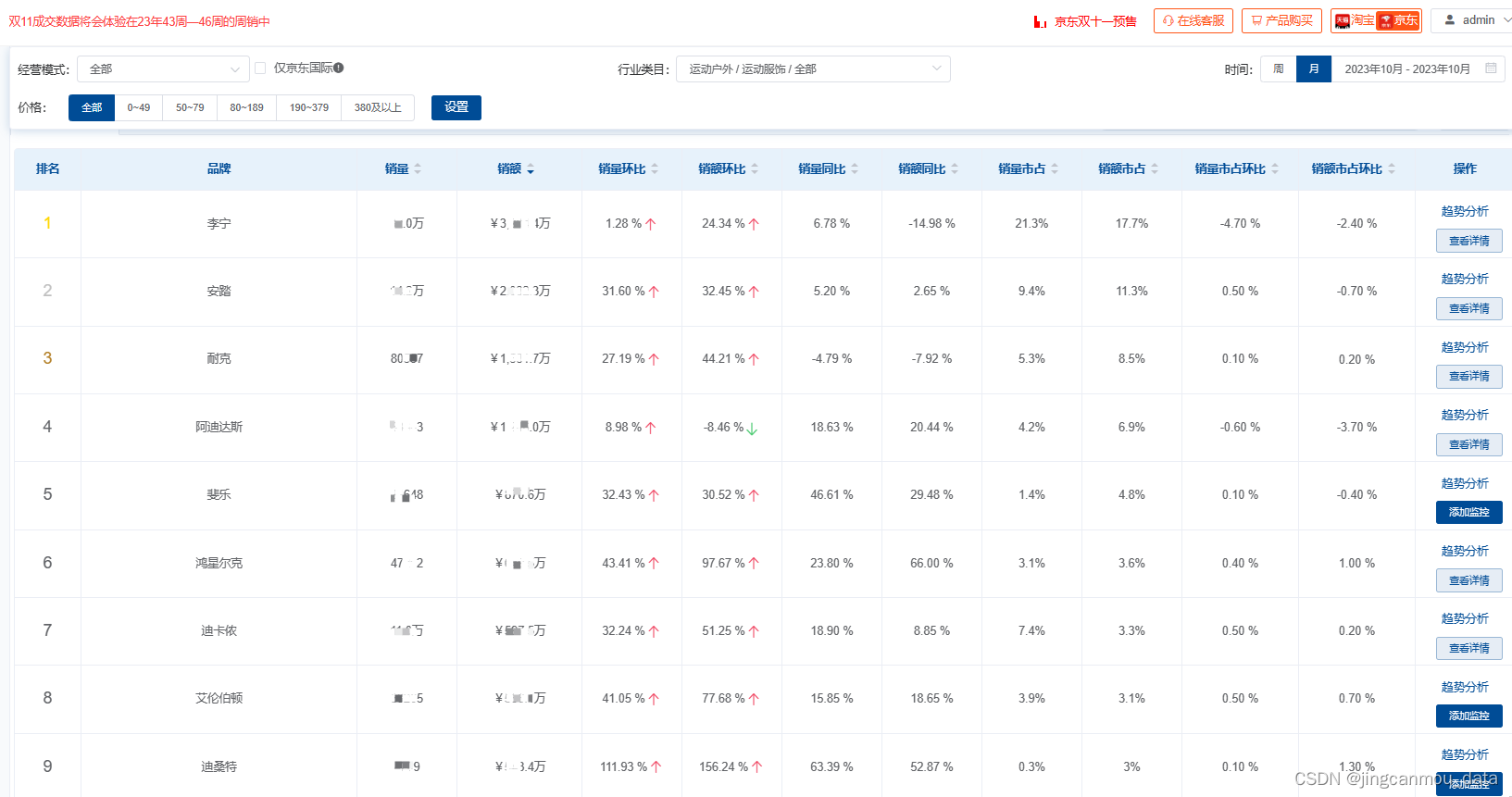Sort by 销额 column sort icon
This screenshot has width=1512, height=797.
[531, 168]
